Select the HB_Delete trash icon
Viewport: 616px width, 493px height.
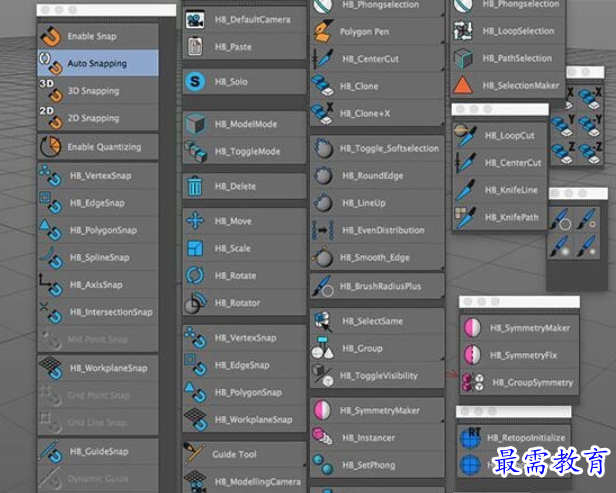pos(195,186)
